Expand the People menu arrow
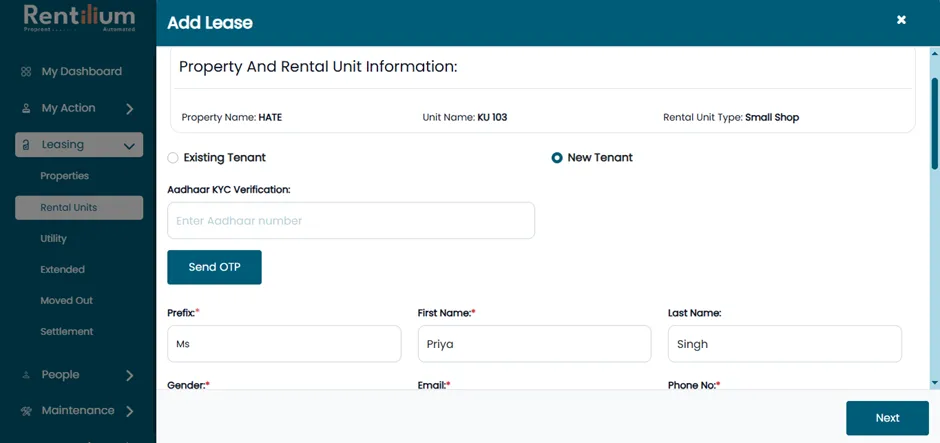The width and height of the screenshot is (940, 443). 129,376
